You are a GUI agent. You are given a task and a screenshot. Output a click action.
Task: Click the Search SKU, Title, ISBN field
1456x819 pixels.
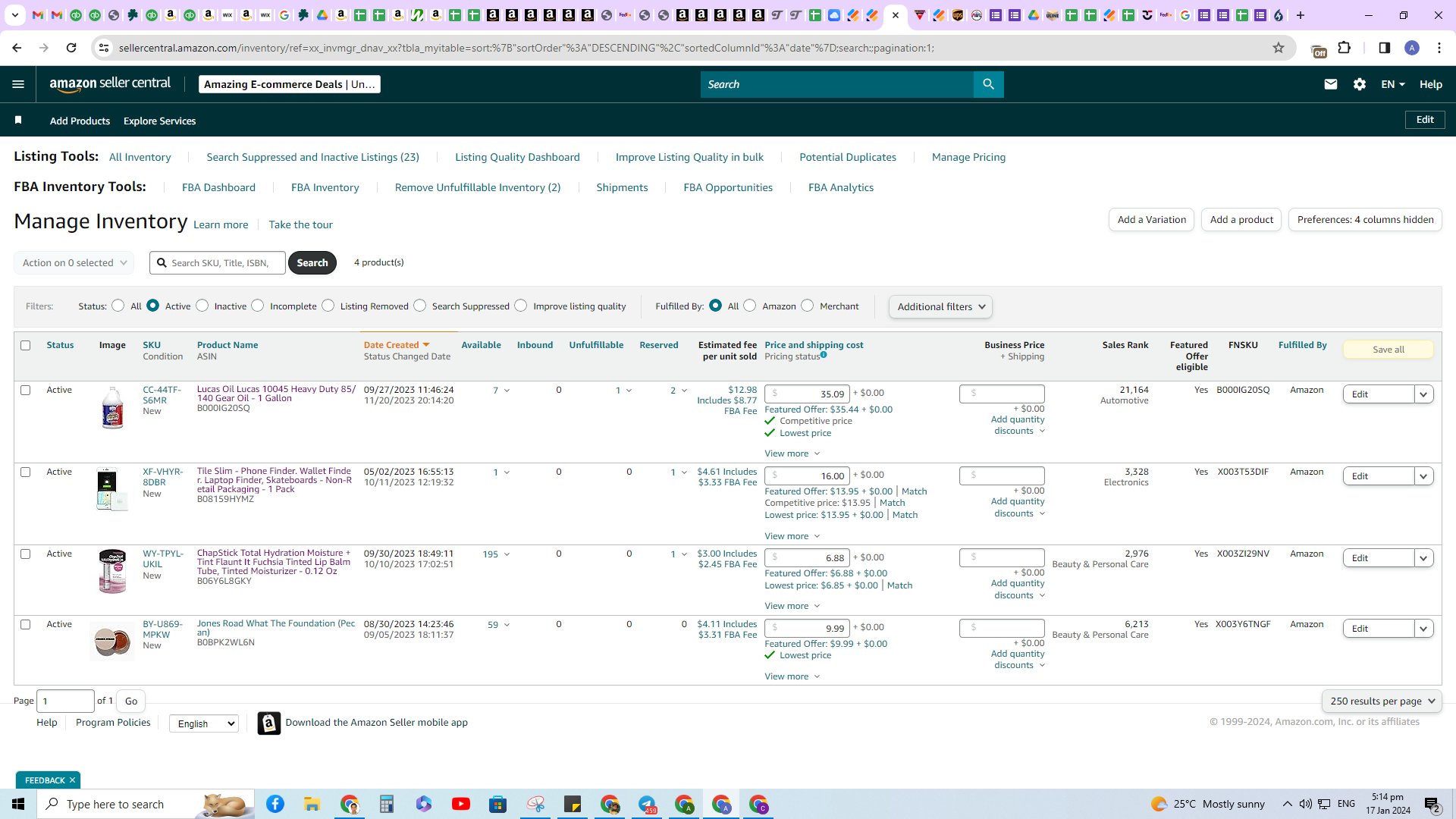coord(218,263)
